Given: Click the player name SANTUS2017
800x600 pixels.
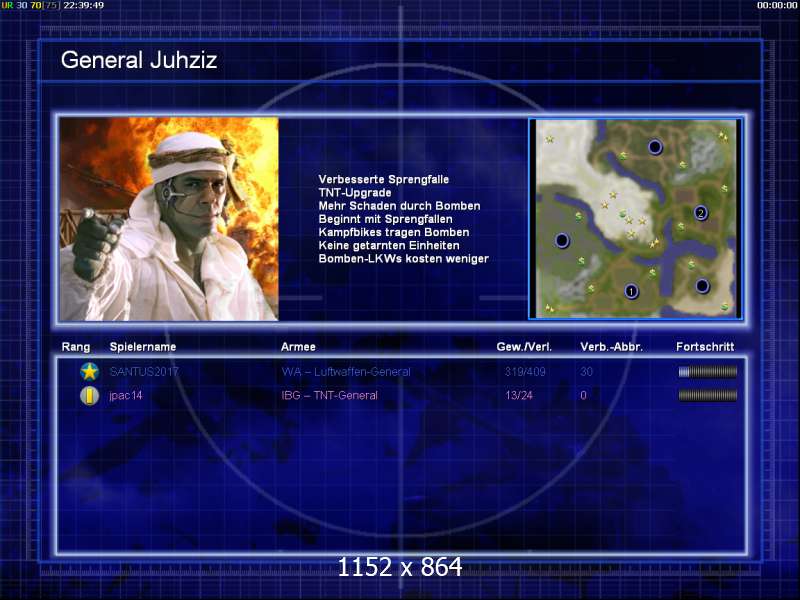Looking at the screenshot, I should tap(144, 372).
